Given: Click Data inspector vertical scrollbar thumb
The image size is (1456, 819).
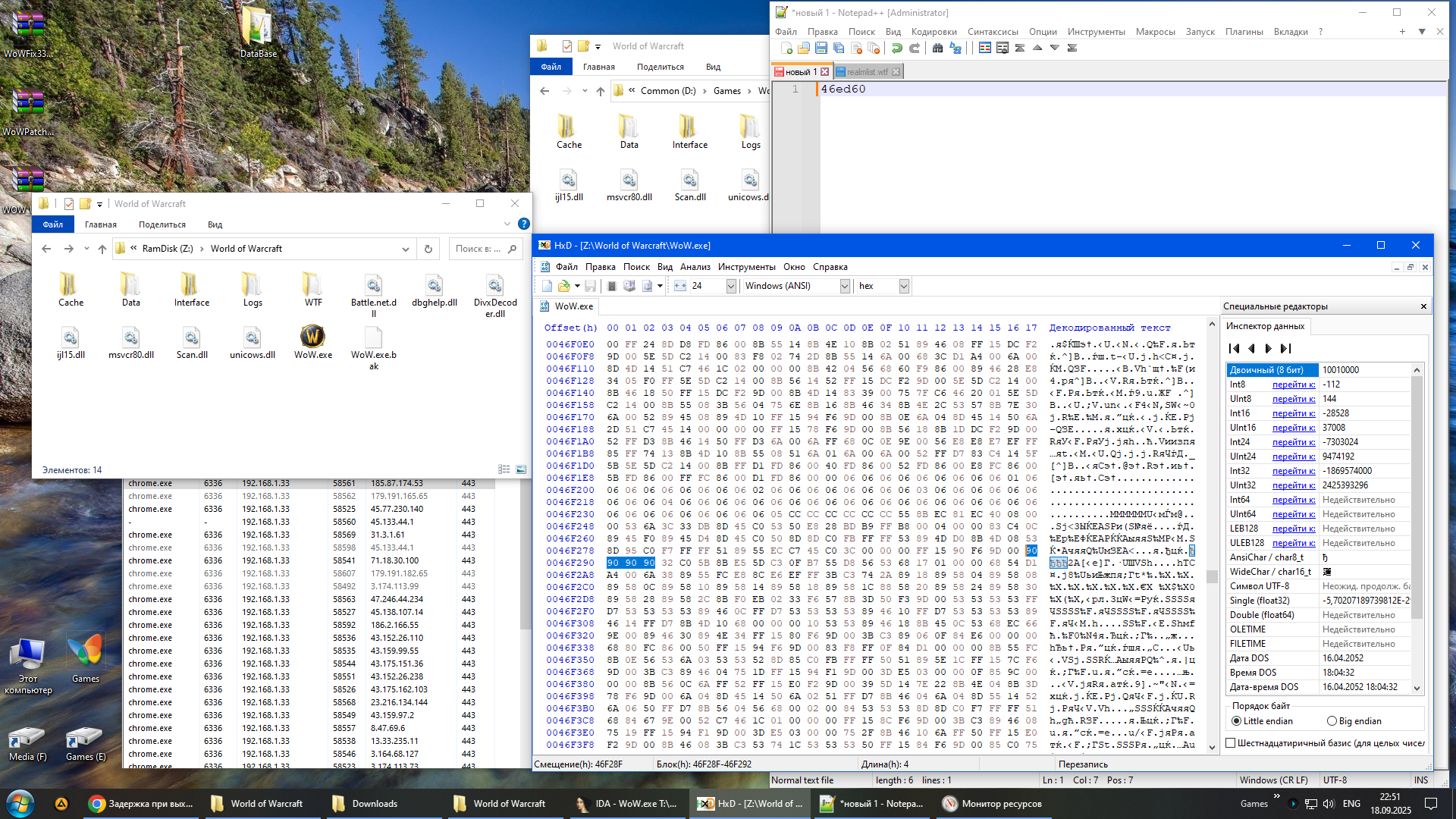Looking at the screenshot, I should tap(1416, 497).
